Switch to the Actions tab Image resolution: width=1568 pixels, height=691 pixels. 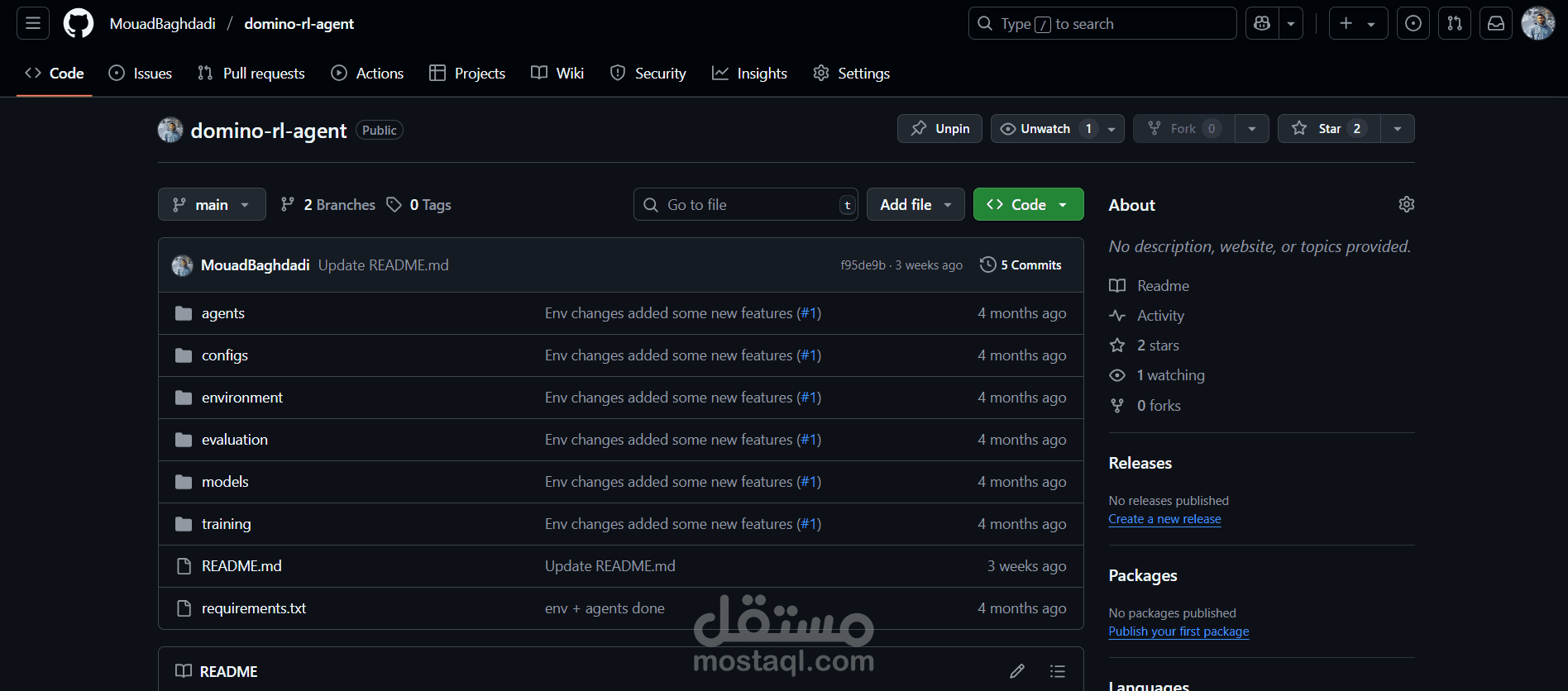tap(367, 73)
